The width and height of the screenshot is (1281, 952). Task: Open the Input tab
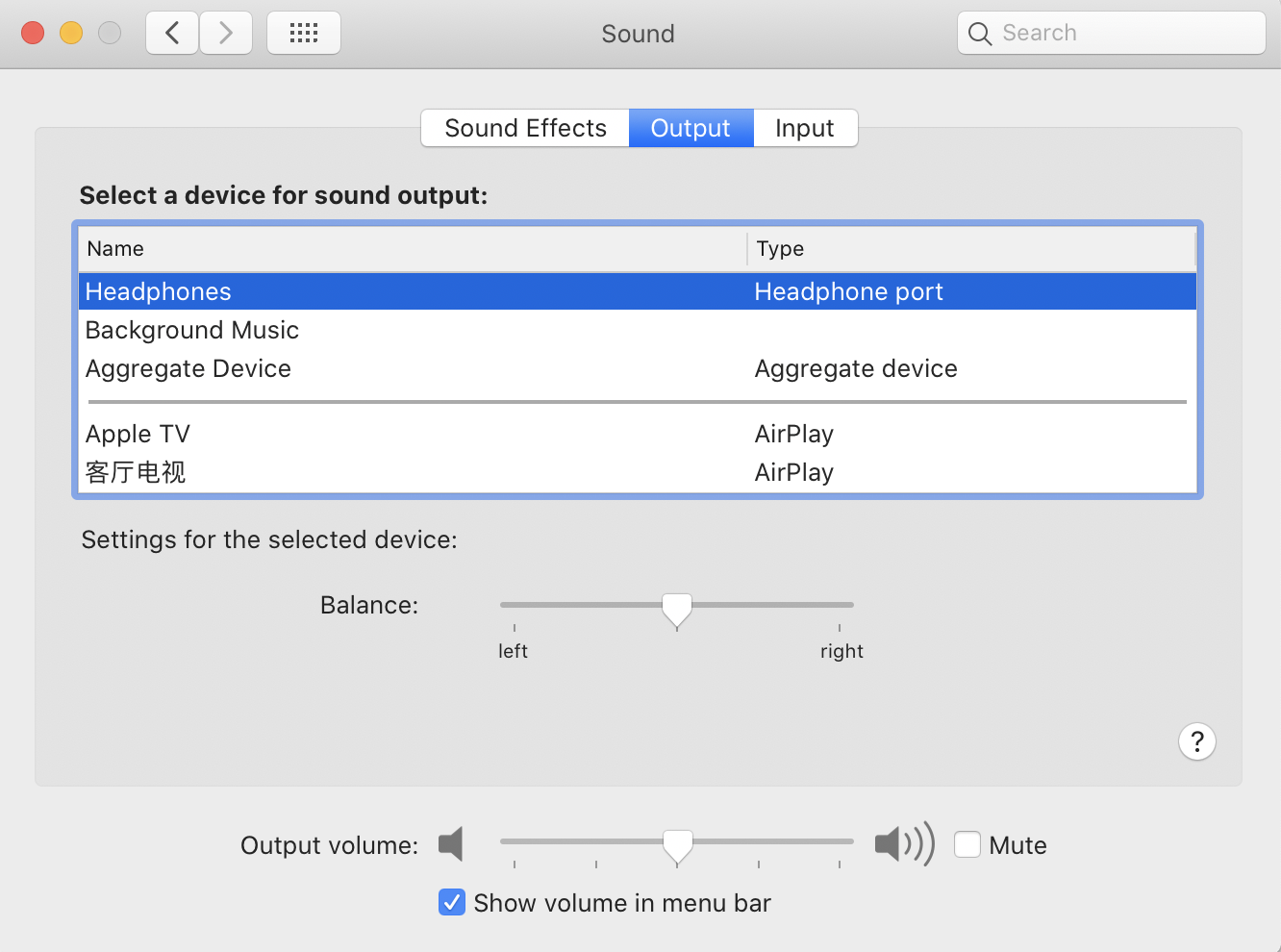(804, 128)
